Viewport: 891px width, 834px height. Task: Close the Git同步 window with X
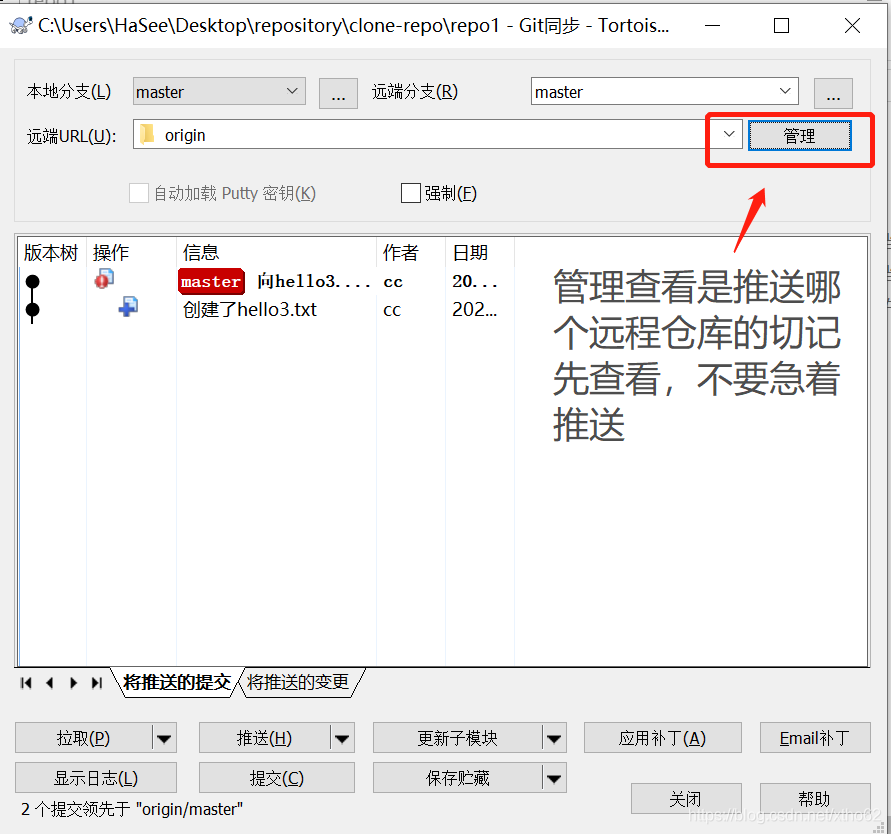[x=852, y=26]
